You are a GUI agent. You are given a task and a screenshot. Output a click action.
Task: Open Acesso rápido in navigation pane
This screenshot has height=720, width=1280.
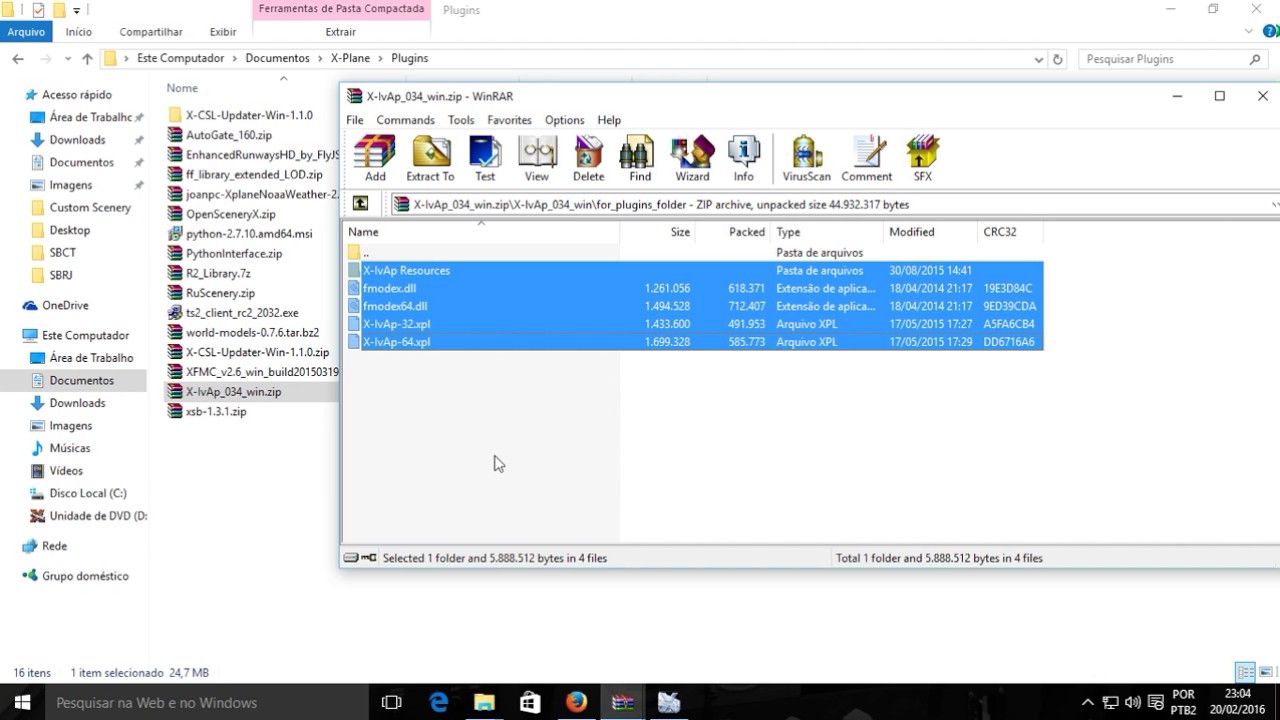(x=77, y=95)
